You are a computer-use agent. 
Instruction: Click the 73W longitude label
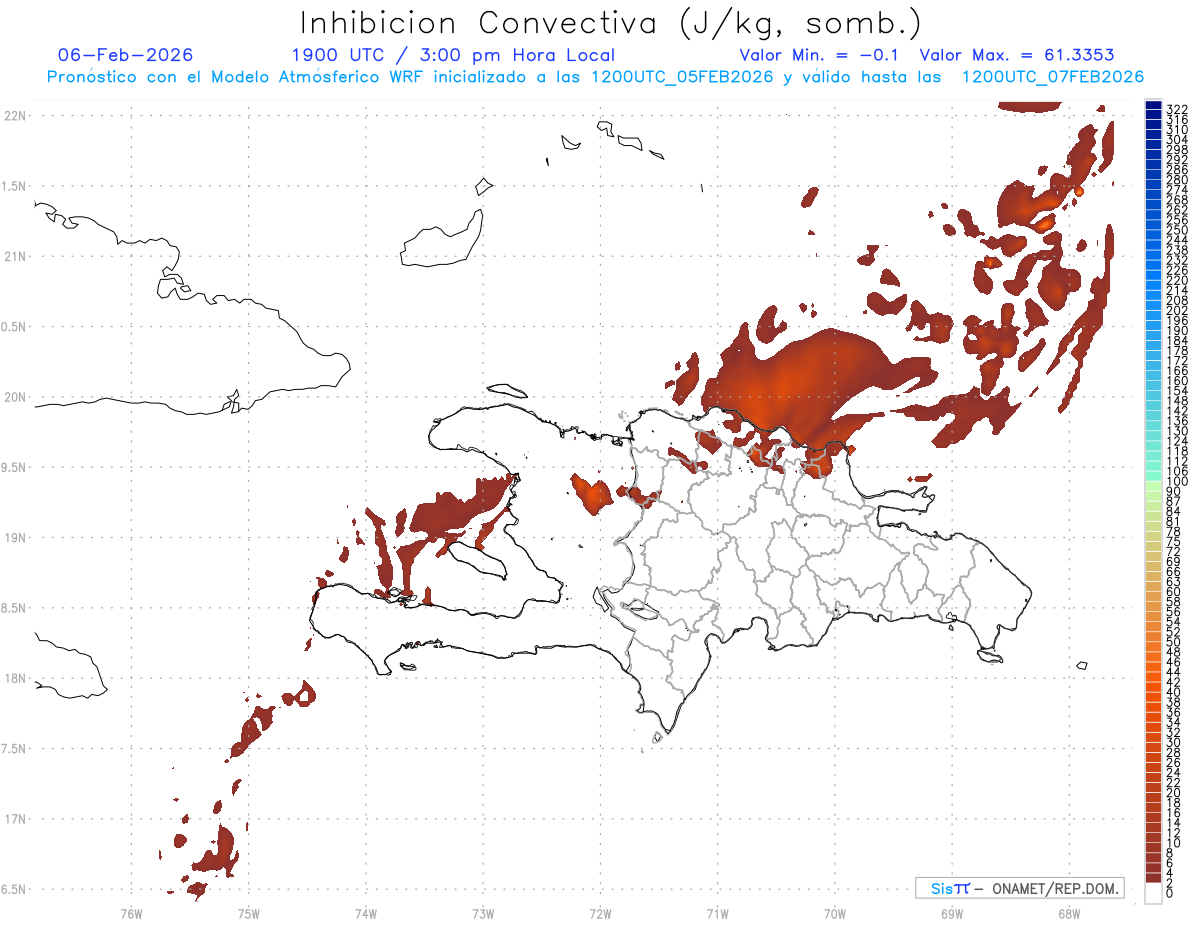click(483, 913)
